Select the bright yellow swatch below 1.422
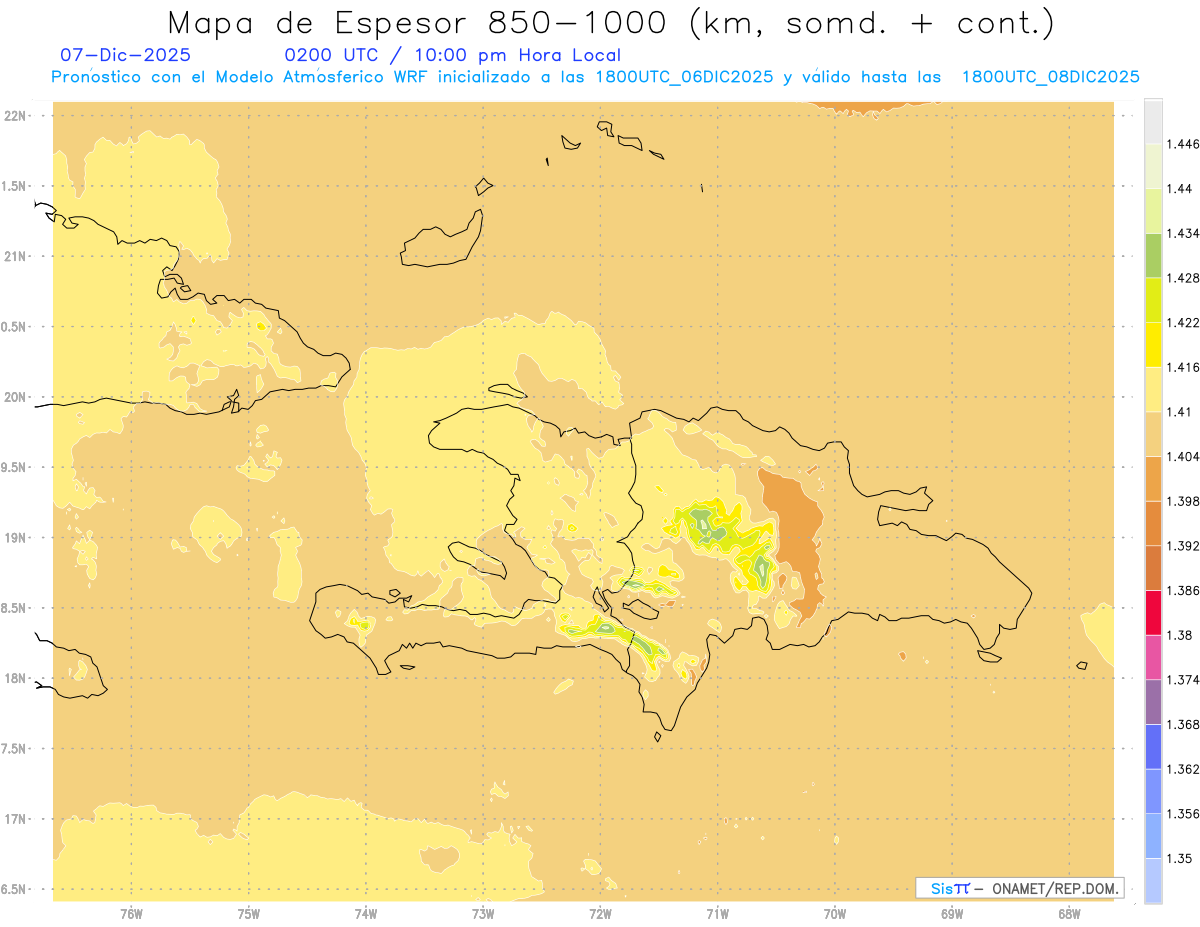The image size is (1200, 927). point(1154,344)
